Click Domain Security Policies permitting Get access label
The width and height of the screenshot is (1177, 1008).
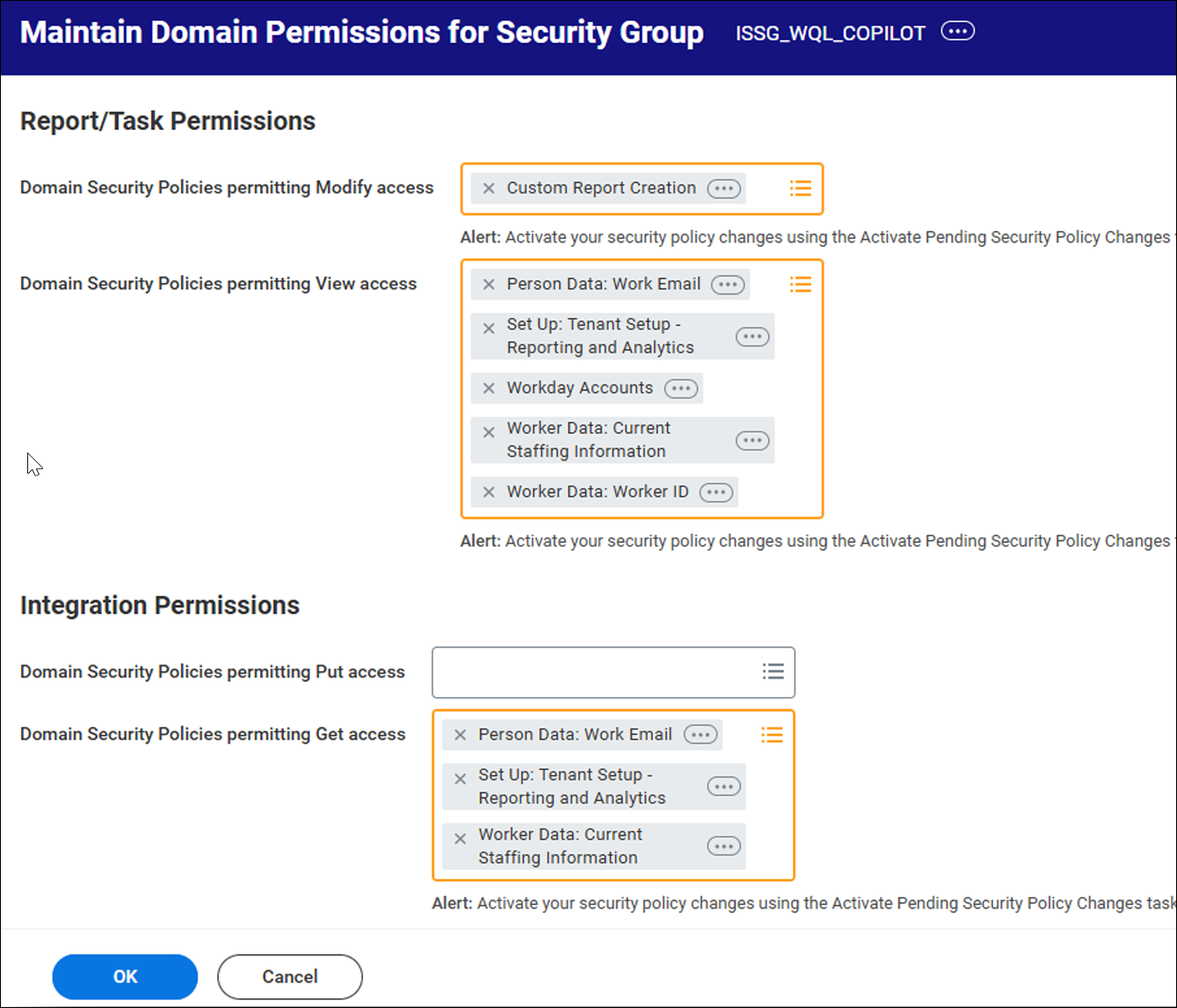(x=213, y=734)
